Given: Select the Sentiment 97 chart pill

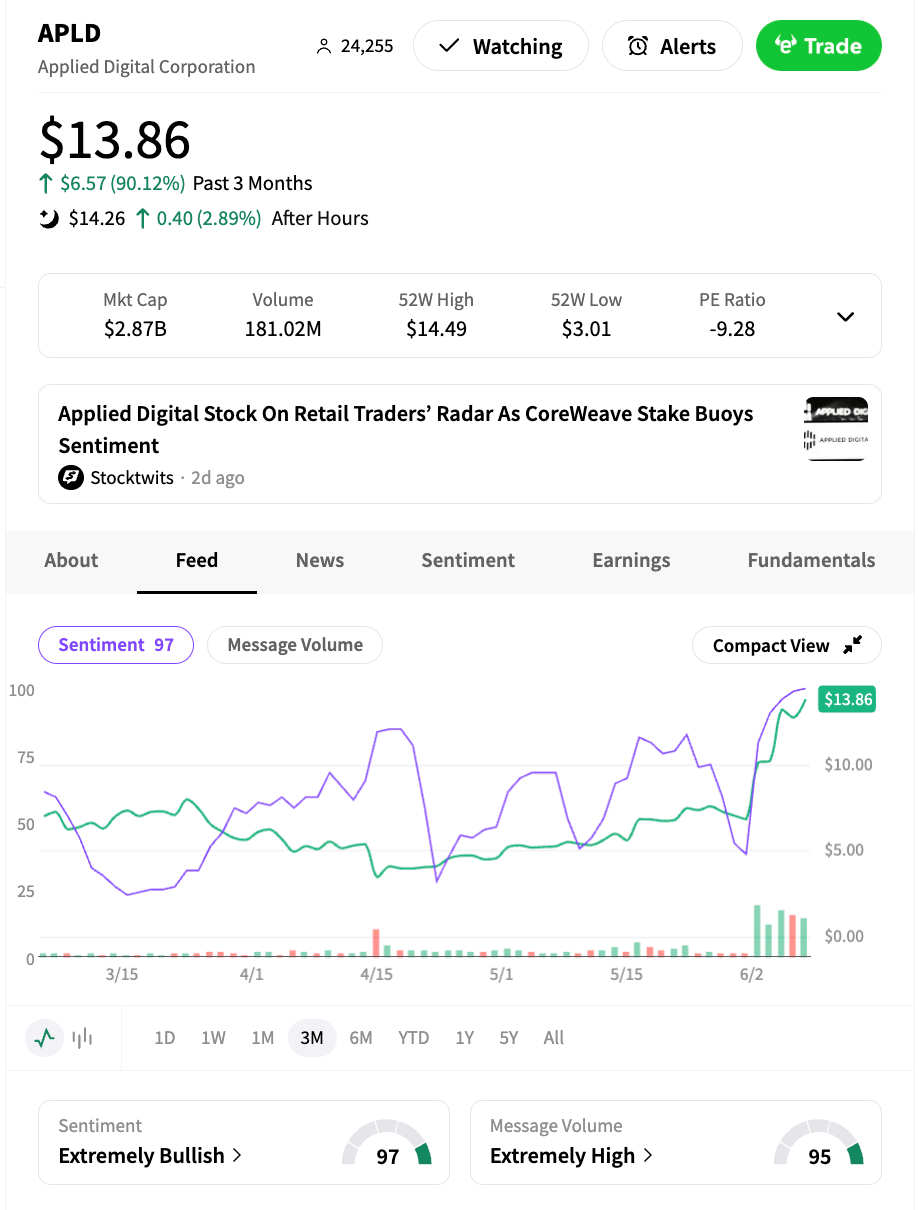Looking at the screenshot, I should (x=116, y=645).
